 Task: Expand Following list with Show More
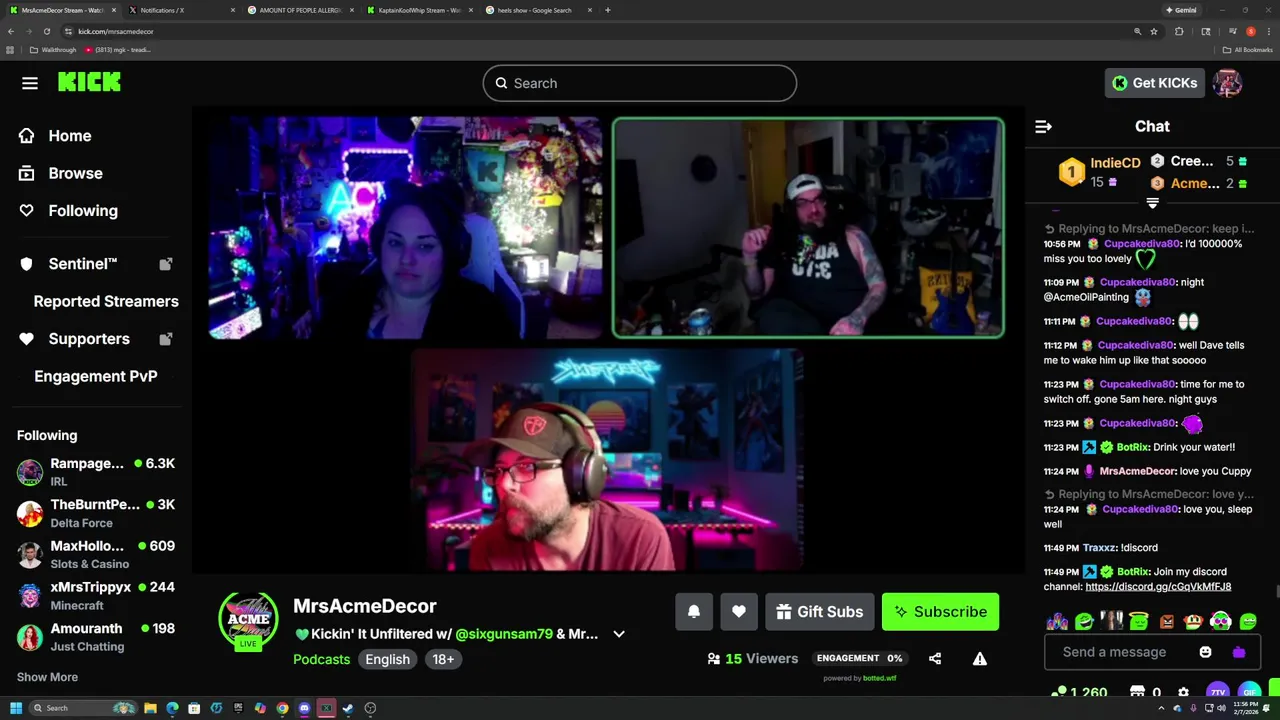(47, 677)
